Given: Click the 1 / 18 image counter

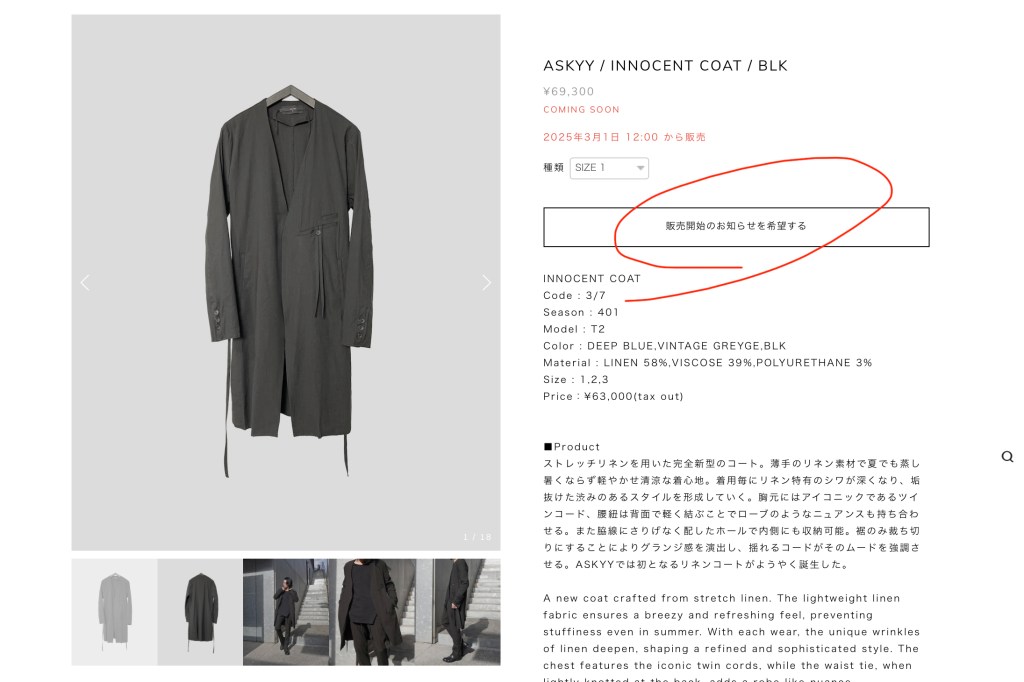Looking at the screenshot, I should pos(477,537).
